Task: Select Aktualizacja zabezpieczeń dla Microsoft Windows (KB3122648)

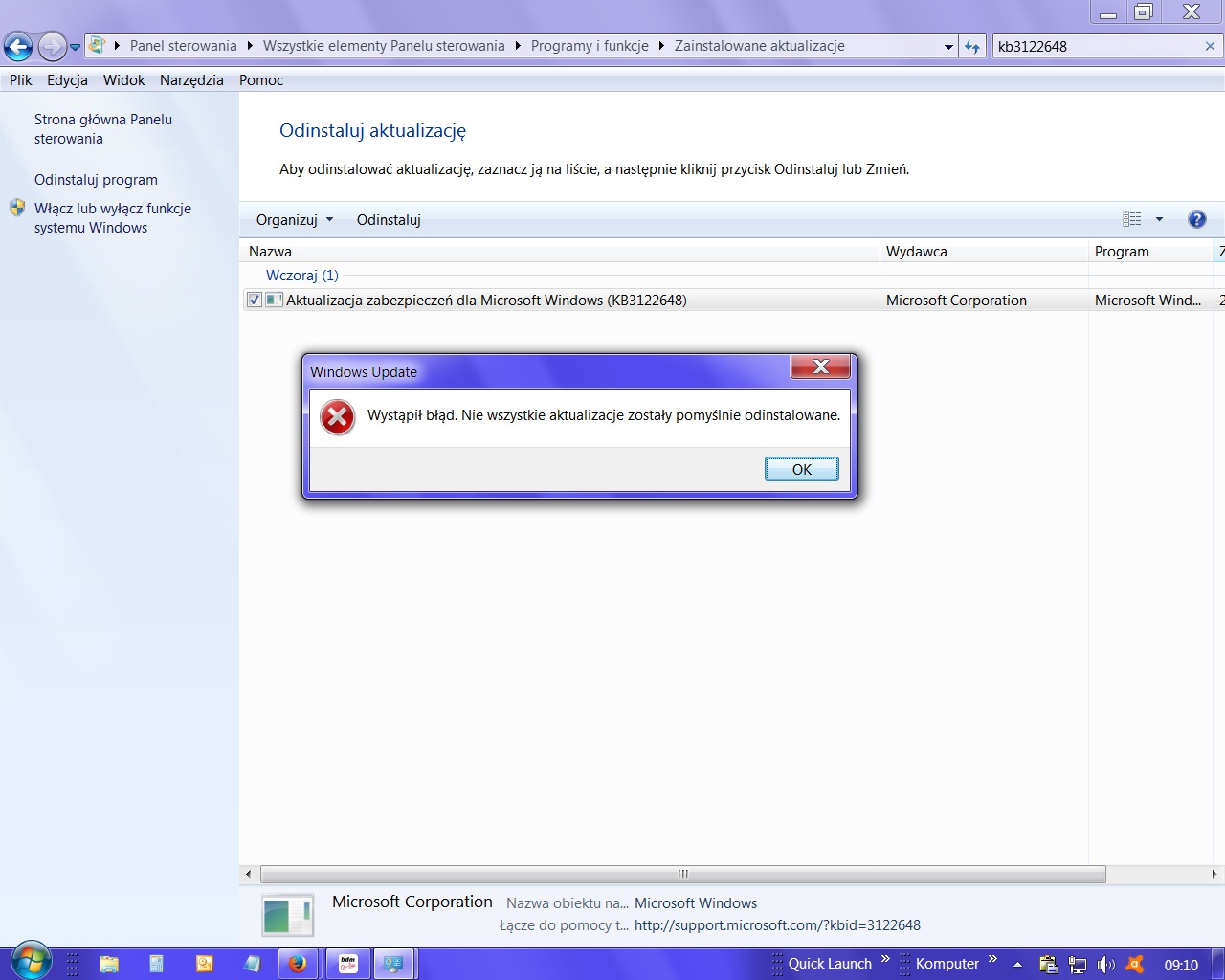Action: coord(486,300)
